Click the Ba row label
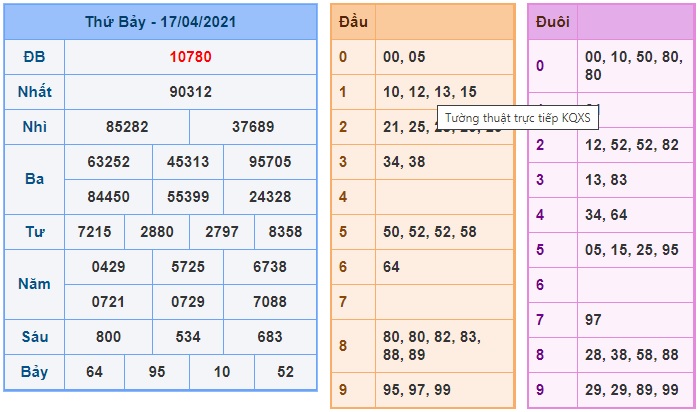The image size is (700, 412). coord(34,179)
